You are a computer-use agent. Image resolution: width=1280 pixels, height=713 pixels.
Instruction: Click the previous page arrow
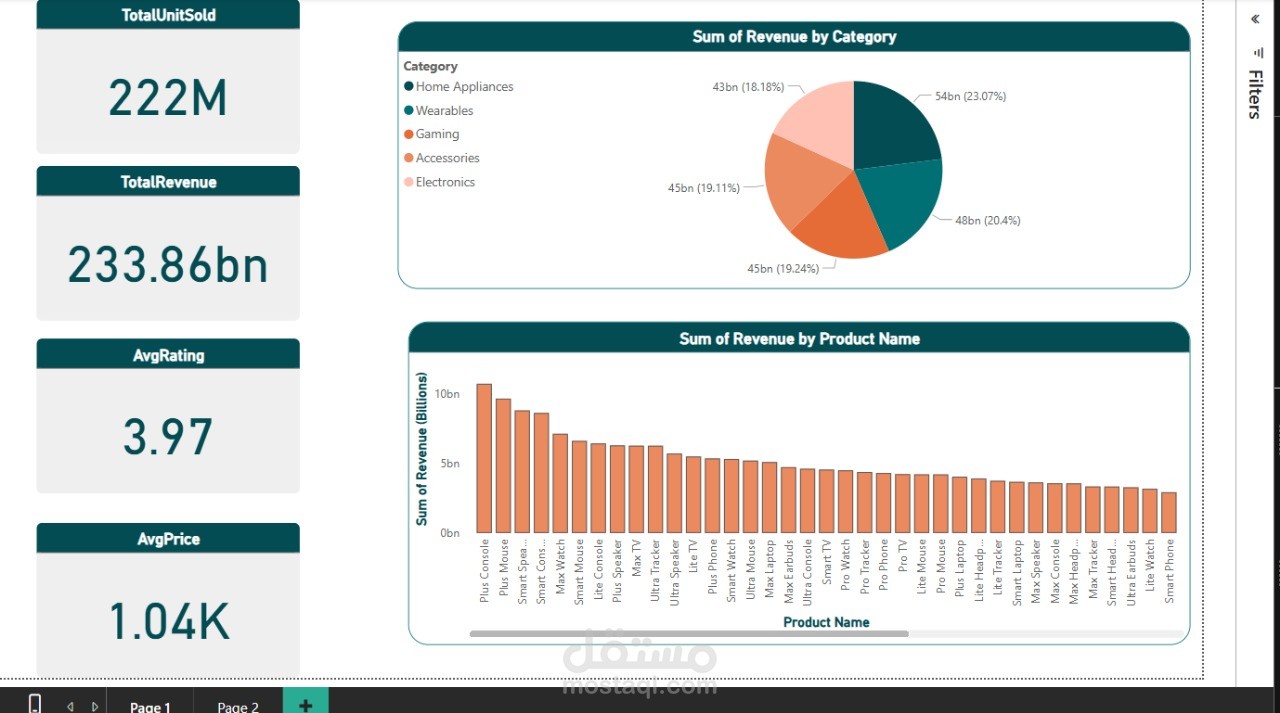point(68,705)
